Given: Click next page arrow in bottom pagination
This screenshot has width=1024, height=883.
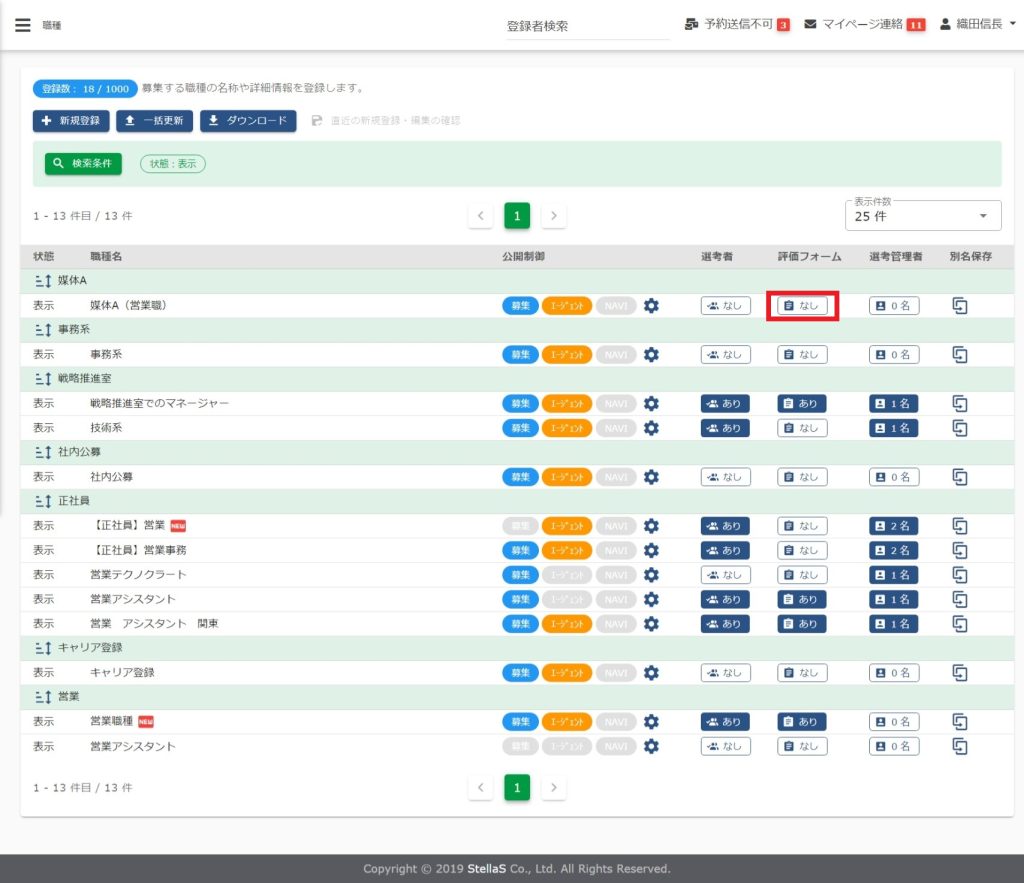Looking at the screenshot, I should [554, 788].
